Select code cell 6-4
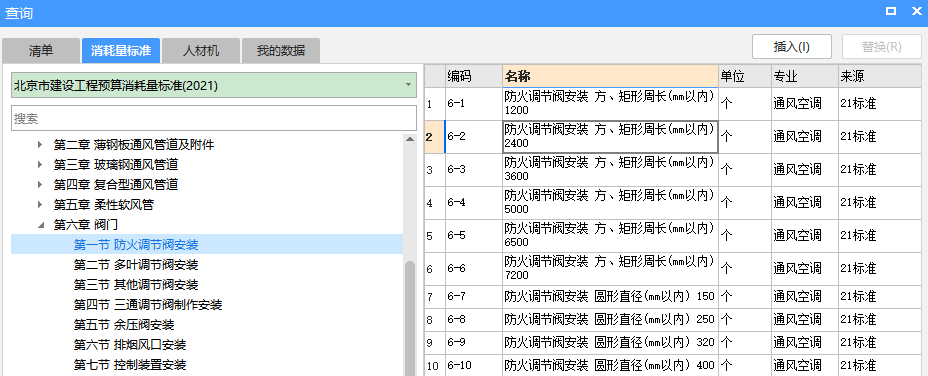The width and height of the screenshot is (928, 376). (x=473, y=203)
